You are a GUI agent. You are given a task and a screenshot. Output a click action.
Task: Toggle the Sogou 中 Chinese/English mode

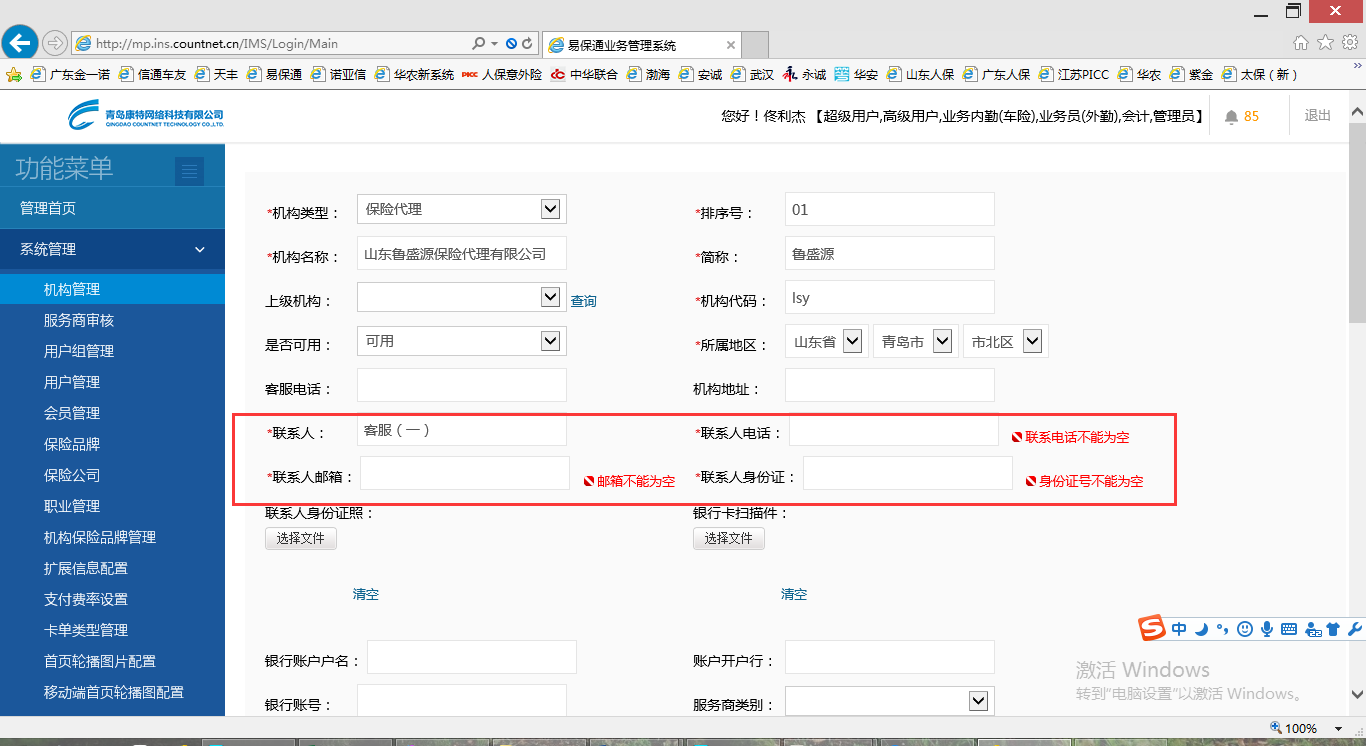pyautogui.click(x=1180, y=629)
